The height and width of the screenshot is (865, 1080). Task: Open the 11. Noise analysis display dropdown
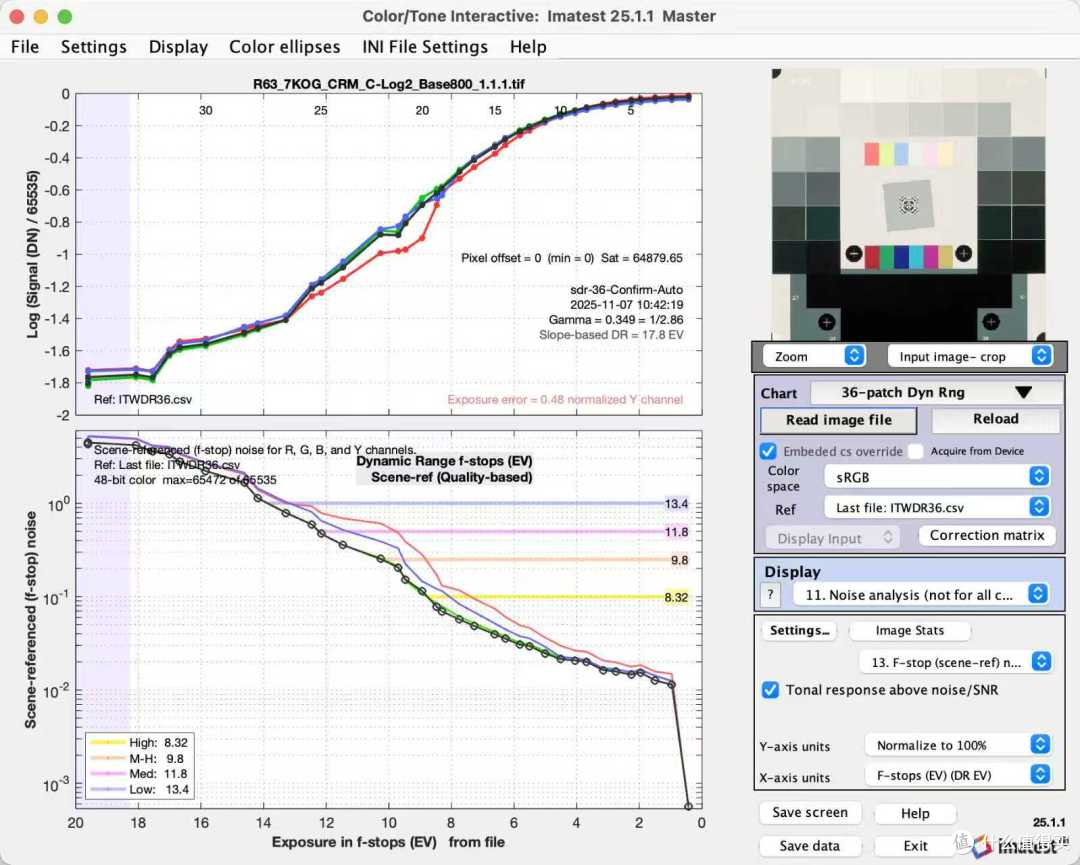click(x=922, y=594)
